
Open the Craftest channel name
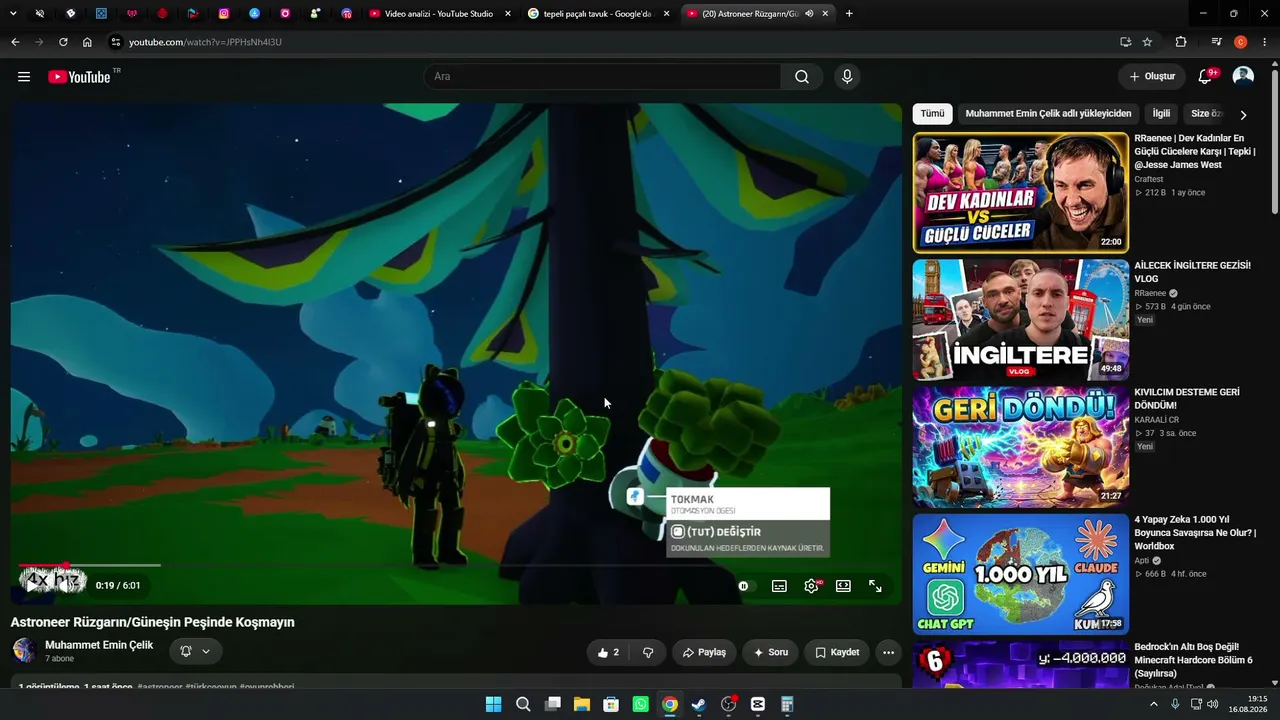[x=1151, y=179]
